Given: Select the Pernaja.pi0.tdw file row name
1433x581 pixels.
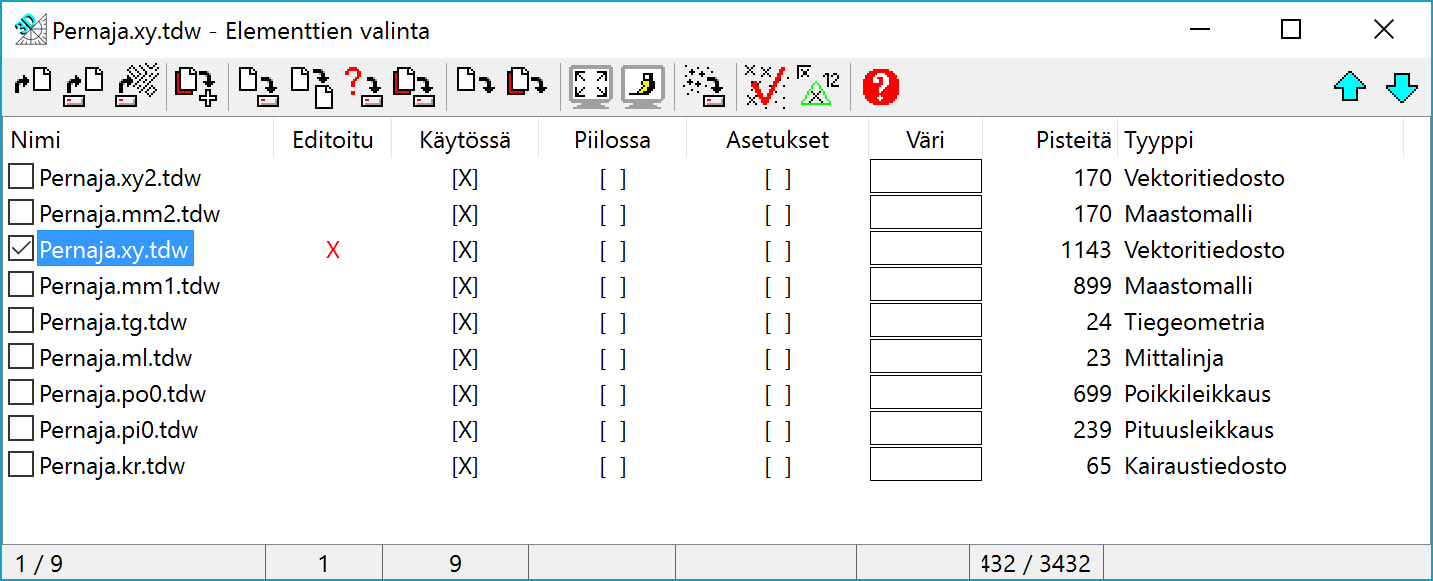Looking at the screenshot, I should coord(118,430).
